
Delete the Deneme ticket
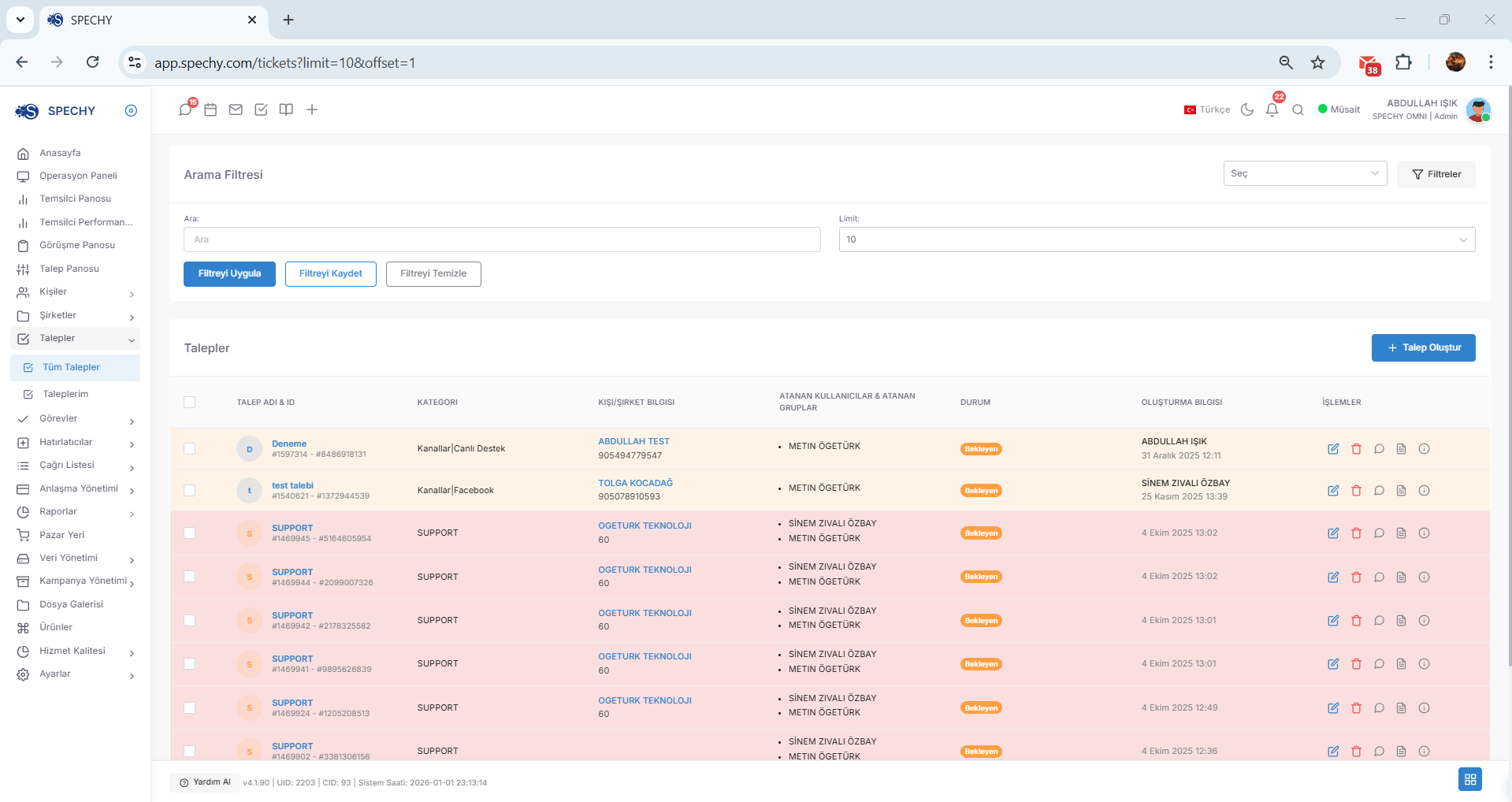tap(1356, 449)
